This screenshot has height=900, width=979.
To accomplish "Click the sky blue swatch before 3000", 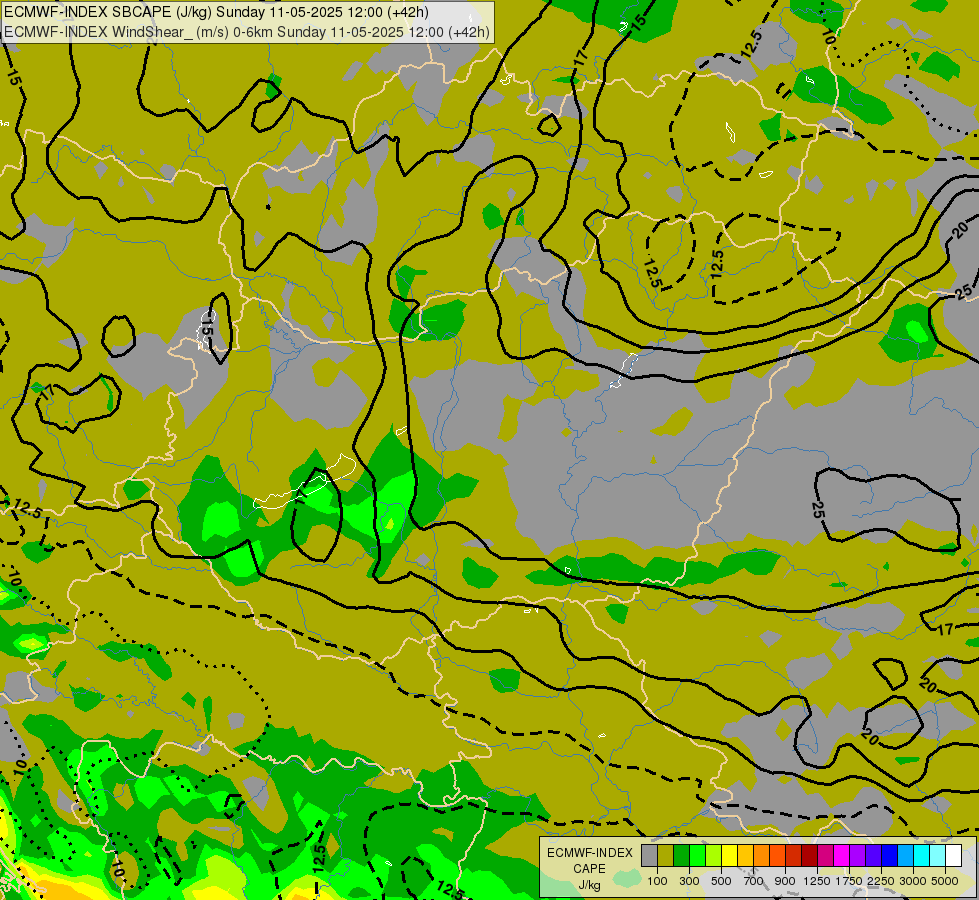I will (906, 856).
